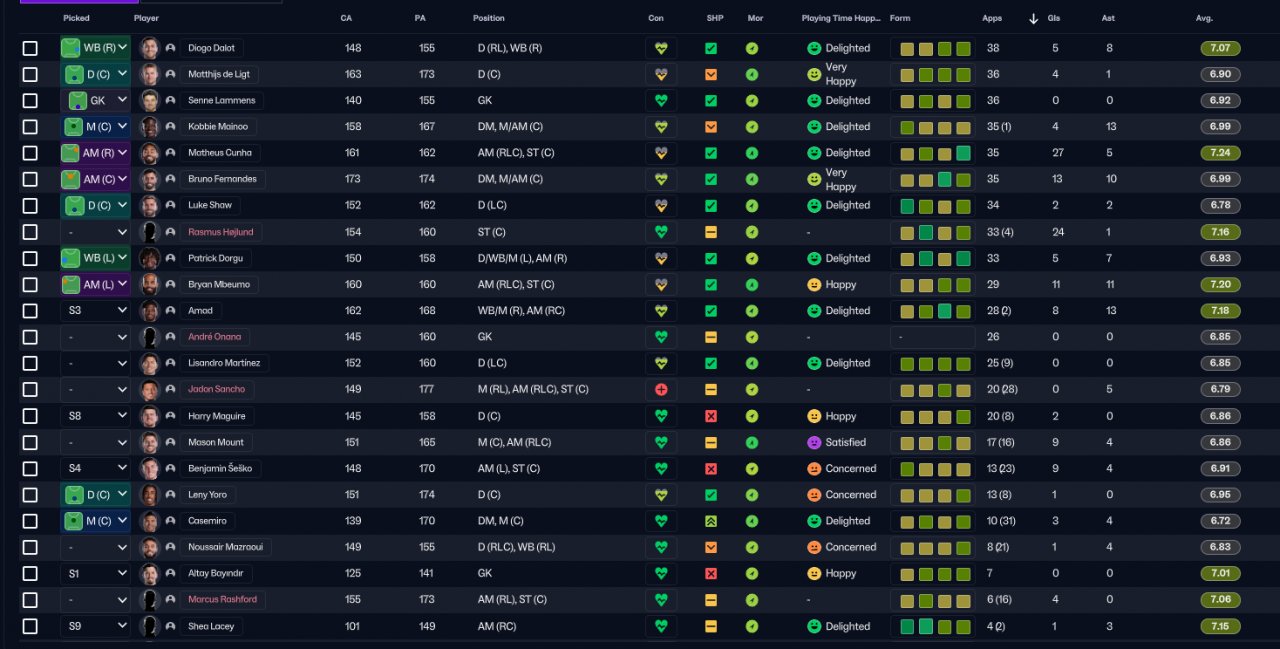
Task: Click Noussair Mazraoui's orange sharpness icon
Action: click(711, 548)
